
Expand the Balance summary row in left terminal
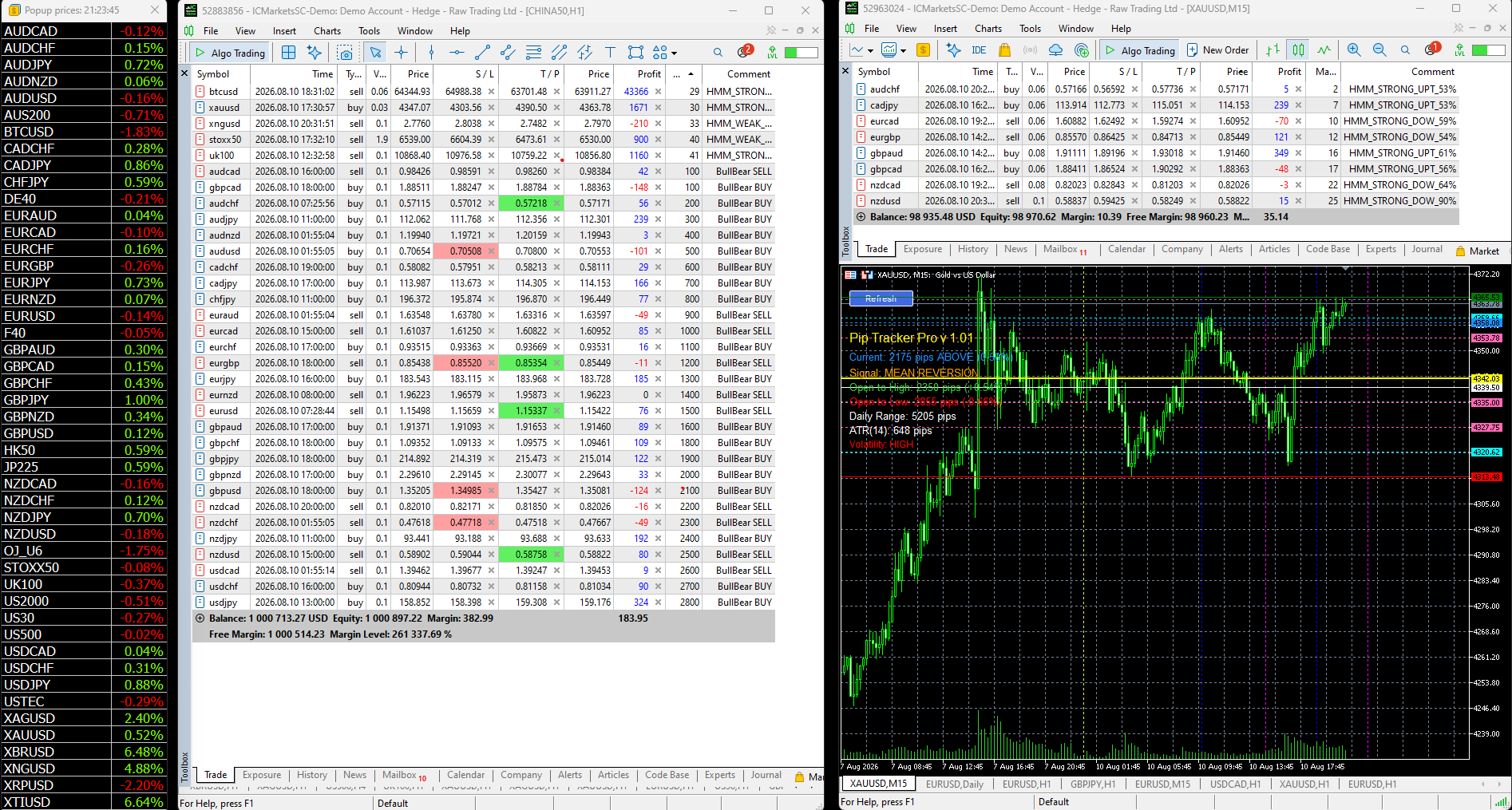[x=200, y=618]
